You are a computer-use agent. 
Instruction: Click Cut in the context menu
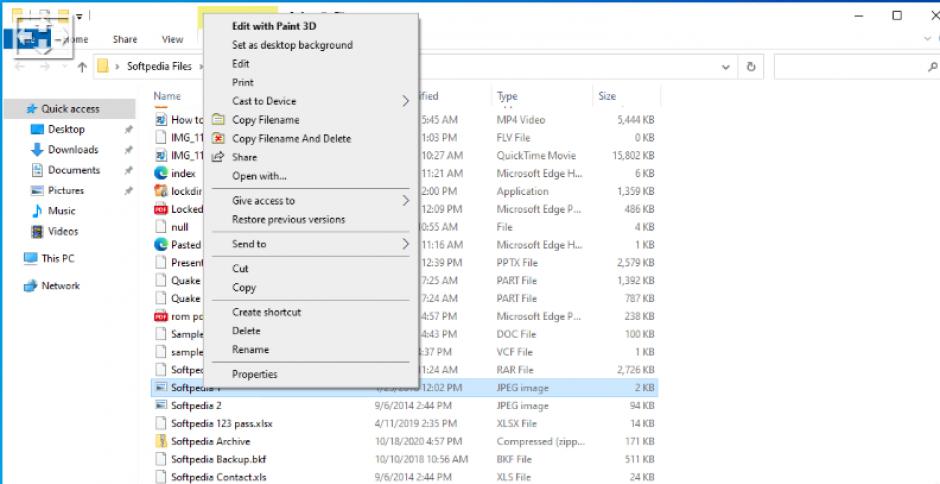(x=240, y=269)
